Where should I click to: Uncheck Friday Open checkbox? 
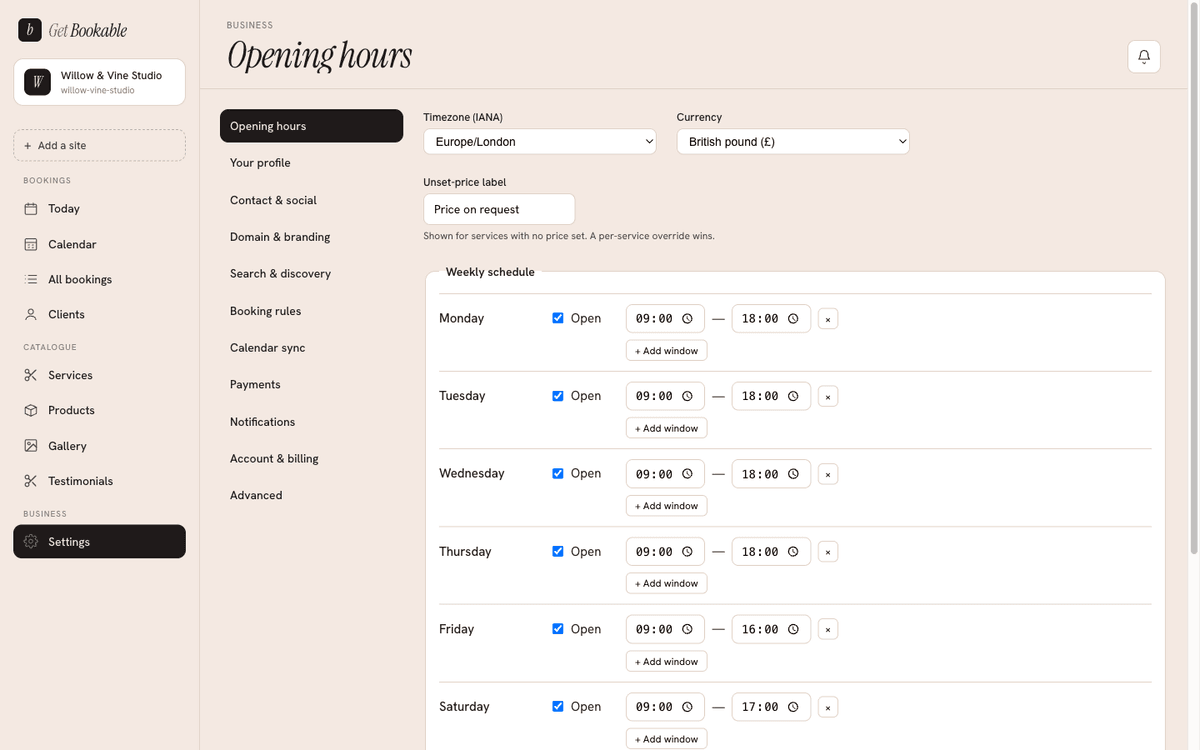[x=558, y=629]
